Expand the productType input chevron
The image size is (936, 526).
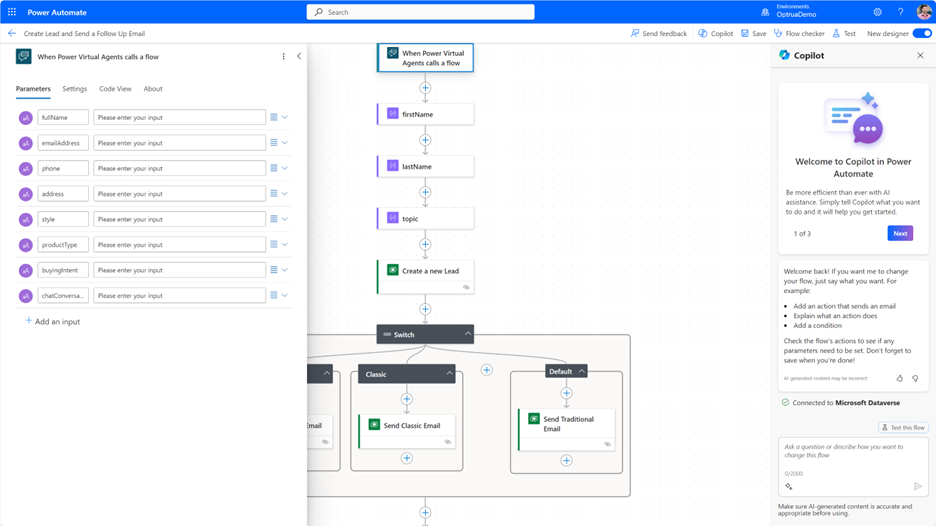(x=285, y=244)
